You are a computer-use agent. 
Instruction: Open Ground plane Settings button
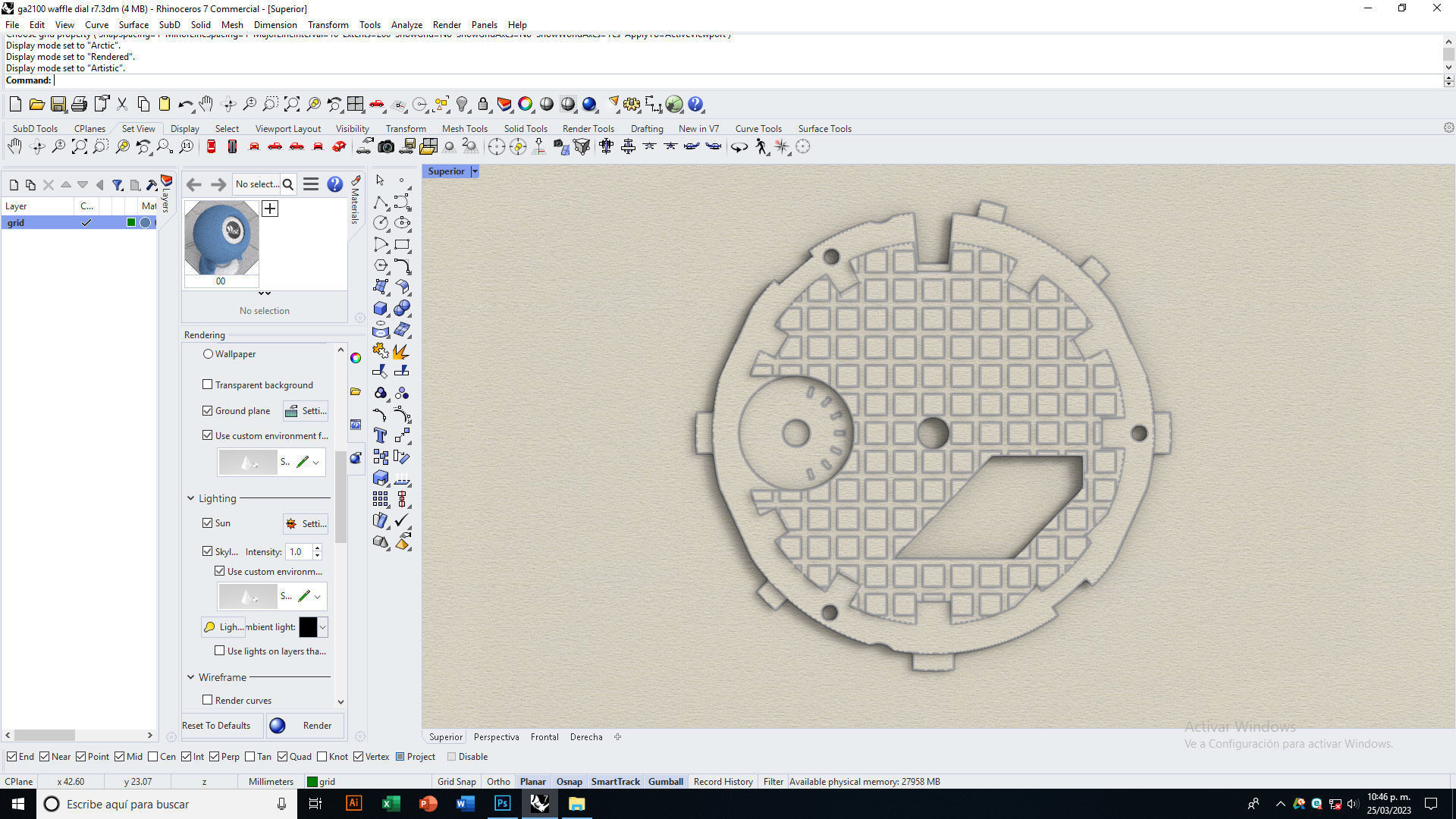point(306,411)
